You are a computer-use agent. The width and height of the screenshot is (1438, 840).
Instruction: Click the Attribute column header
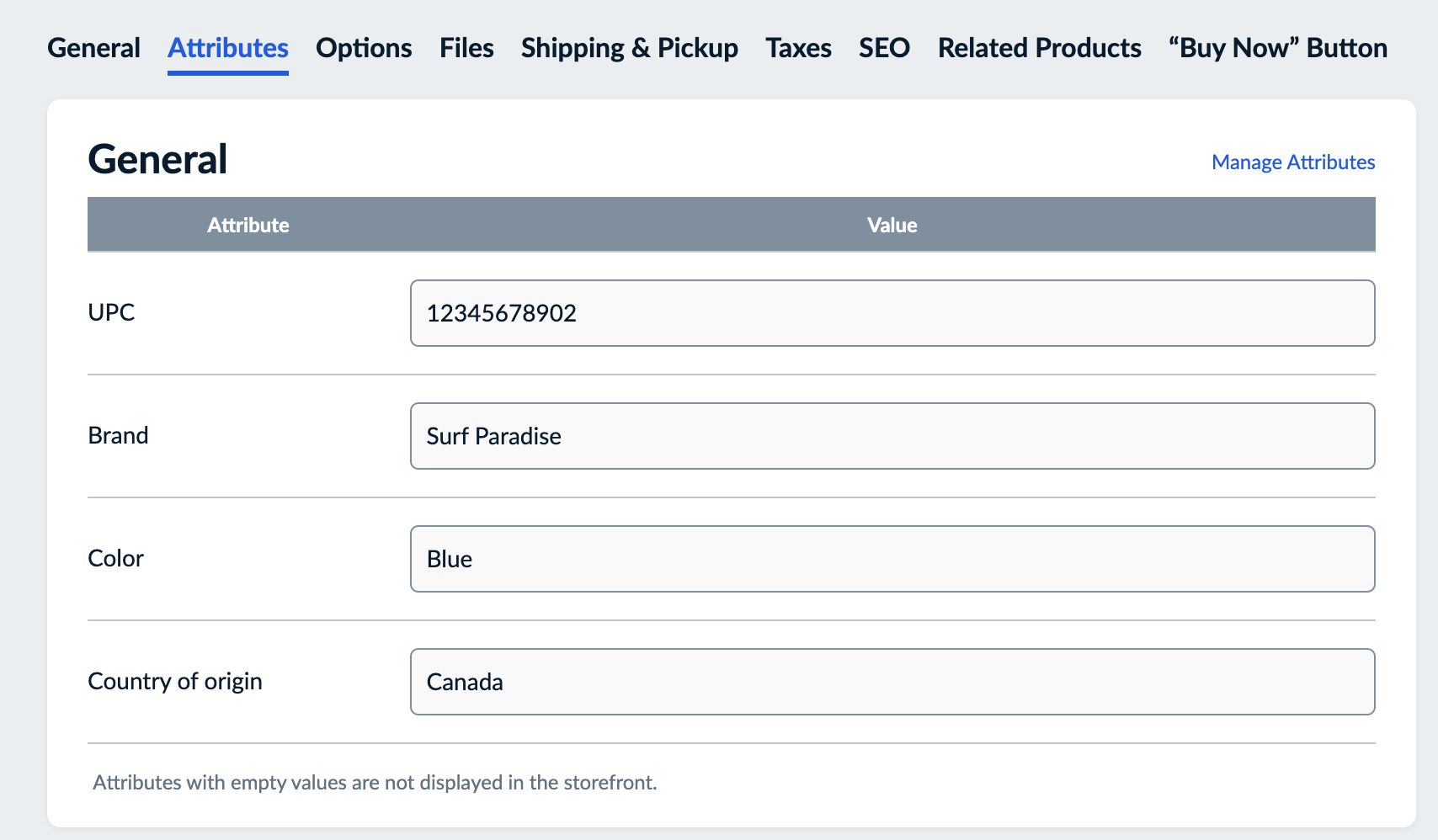pos(248,225)
